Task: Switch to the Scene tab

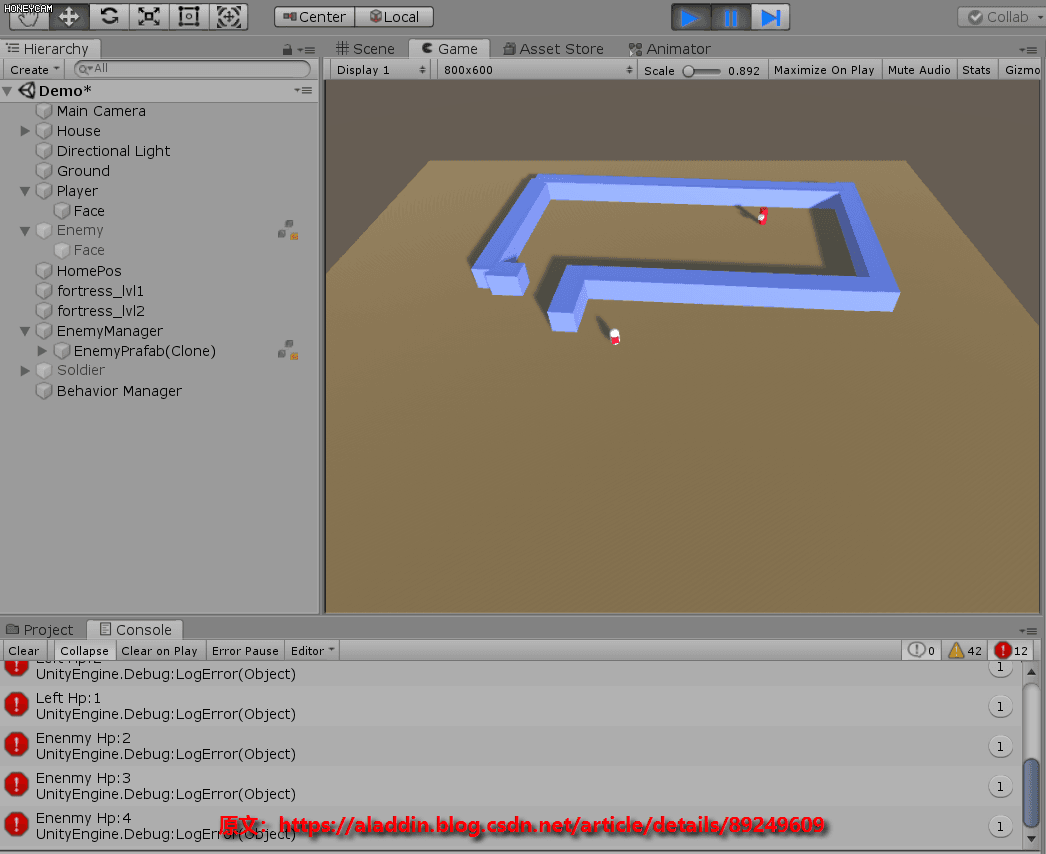Action: pos(365,49)
